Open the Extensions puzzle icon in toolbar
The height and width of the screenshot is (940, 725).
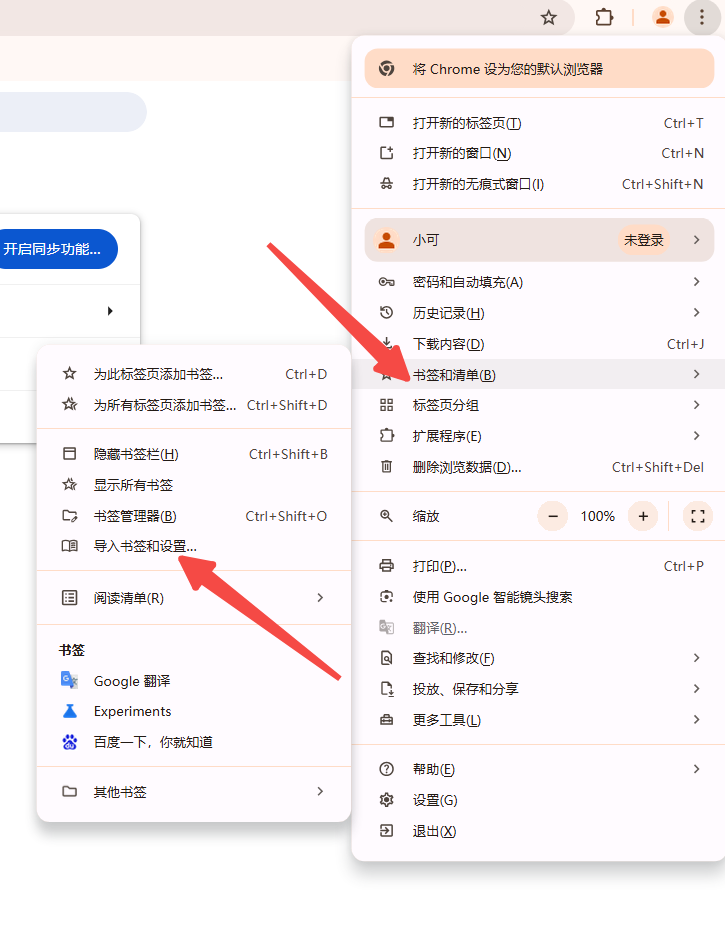point(604,17)
